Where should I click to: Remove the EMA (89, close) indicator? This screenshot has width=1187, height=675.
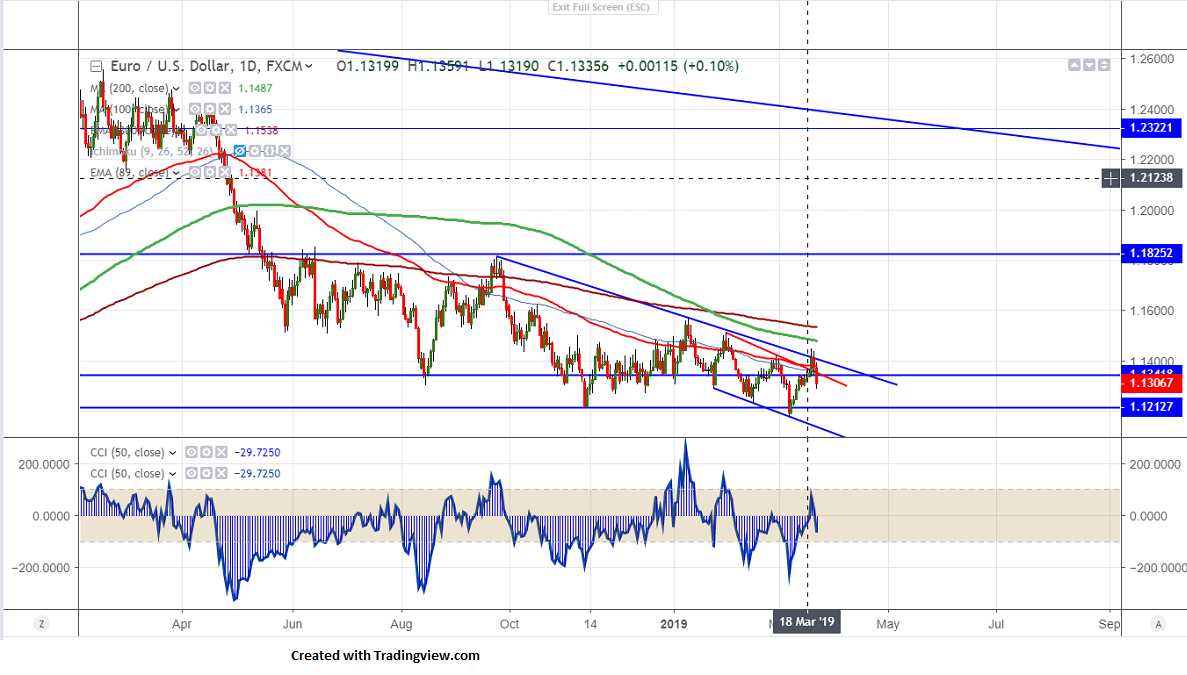224,173
